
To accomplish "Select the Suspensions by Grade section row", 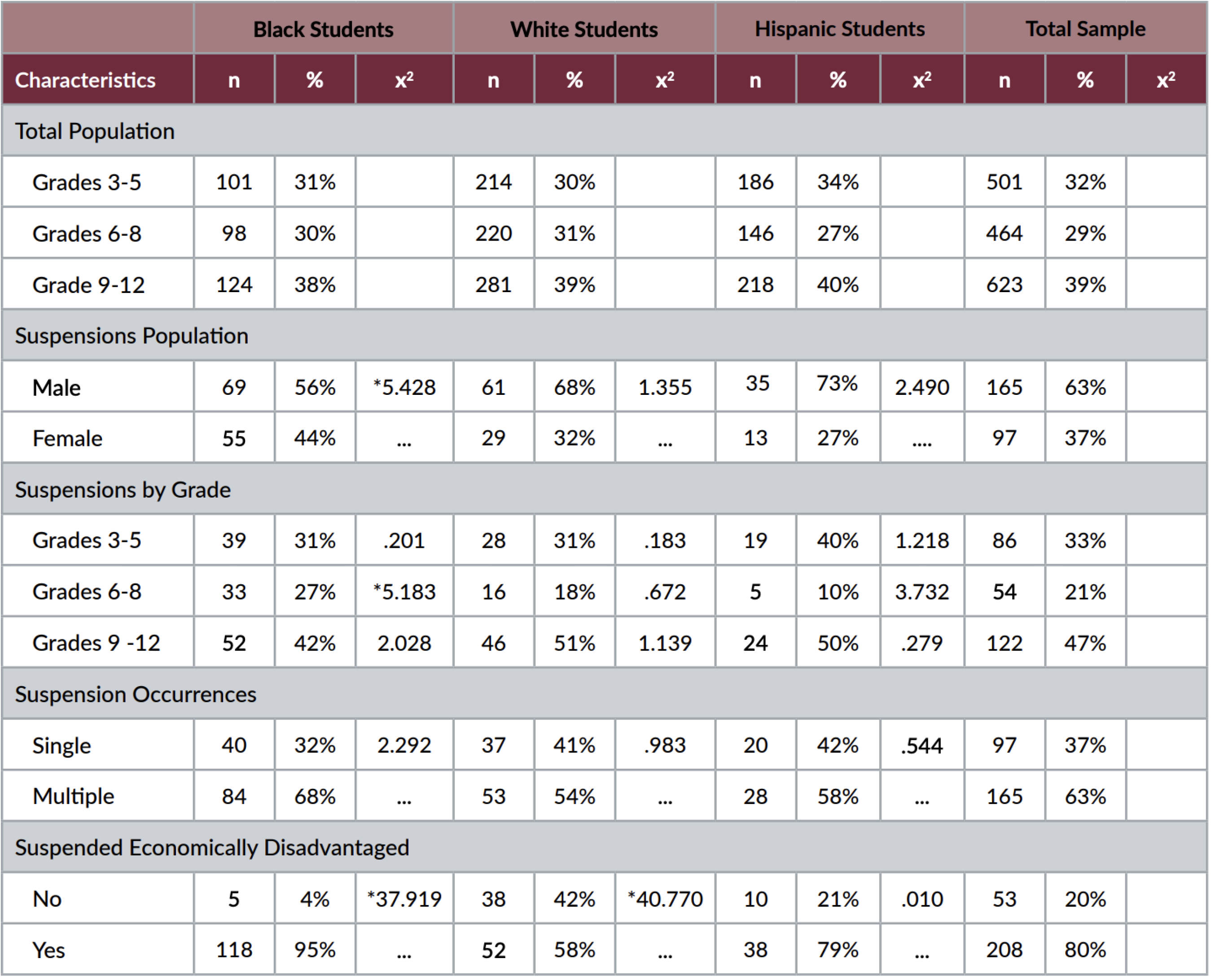I will coord(605,490).
